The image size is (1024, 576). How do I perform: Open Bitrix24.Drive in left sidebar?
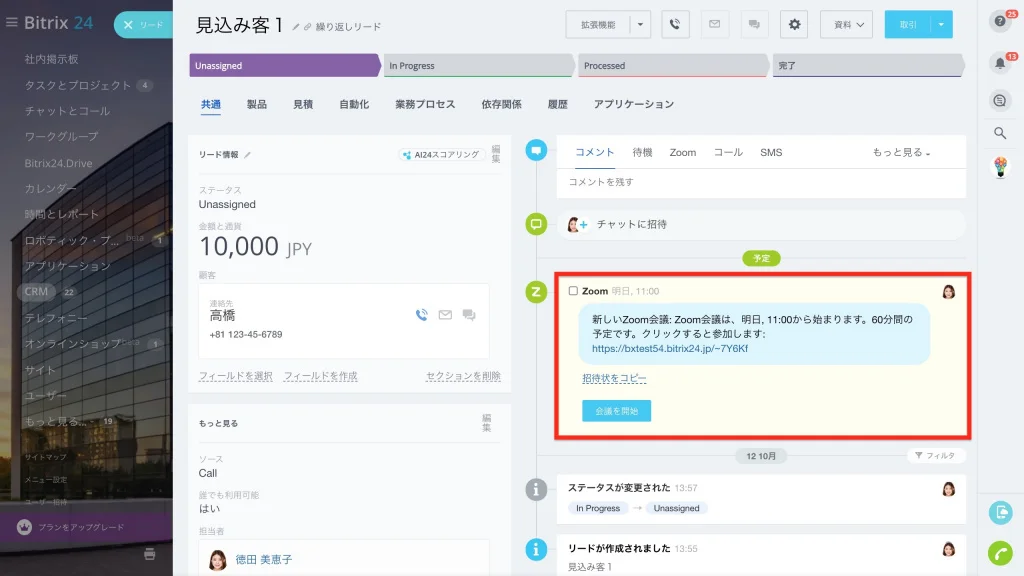(58, 163)
